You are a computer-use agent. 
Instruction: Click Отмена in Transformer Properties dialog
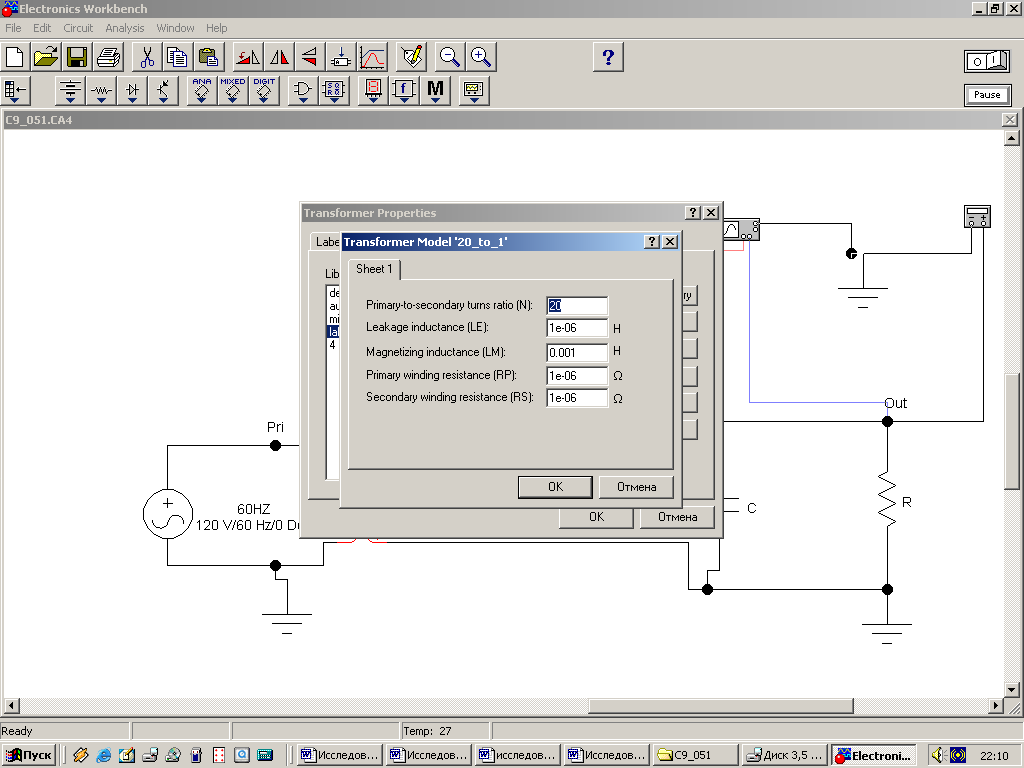click(677, 517)
